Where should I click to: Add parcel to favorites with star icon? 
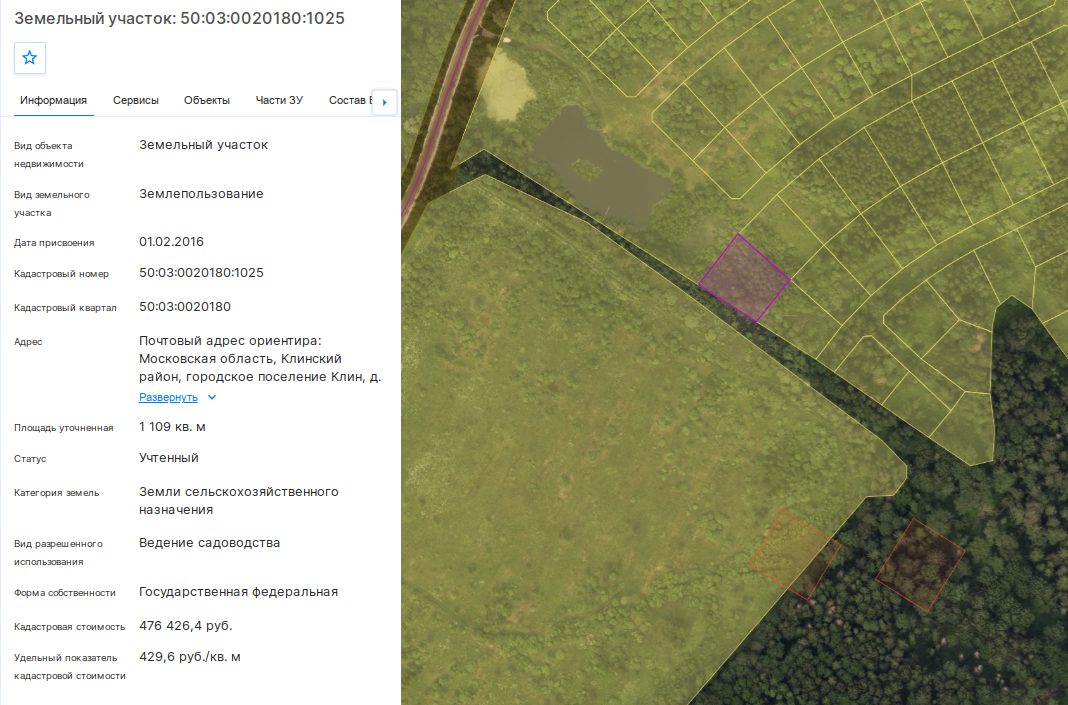pos(29,58)
